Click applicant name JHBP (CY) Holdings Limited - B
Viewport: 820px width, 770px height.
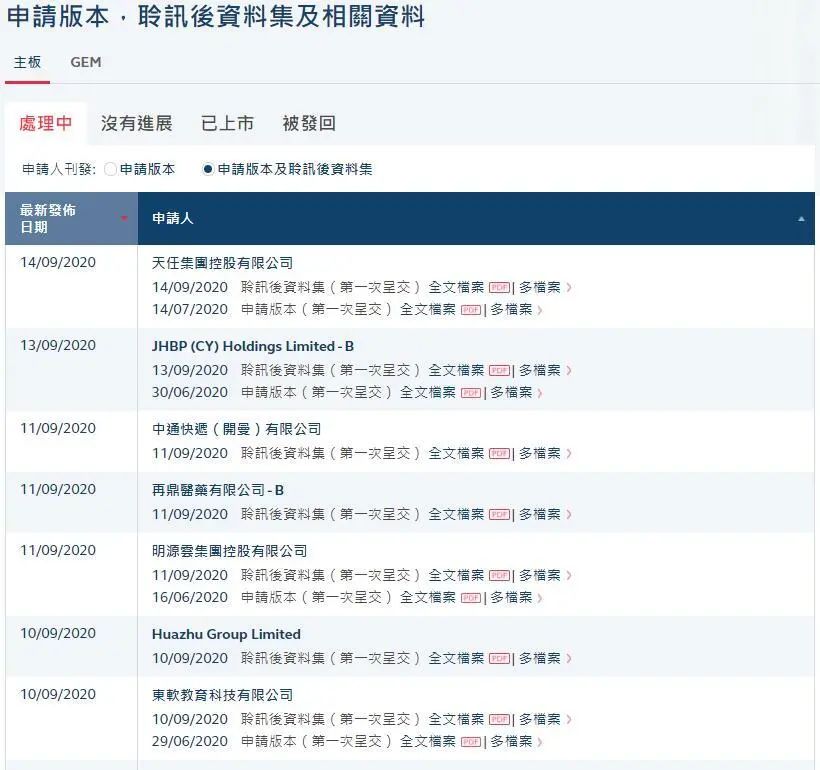coord(253,346)
